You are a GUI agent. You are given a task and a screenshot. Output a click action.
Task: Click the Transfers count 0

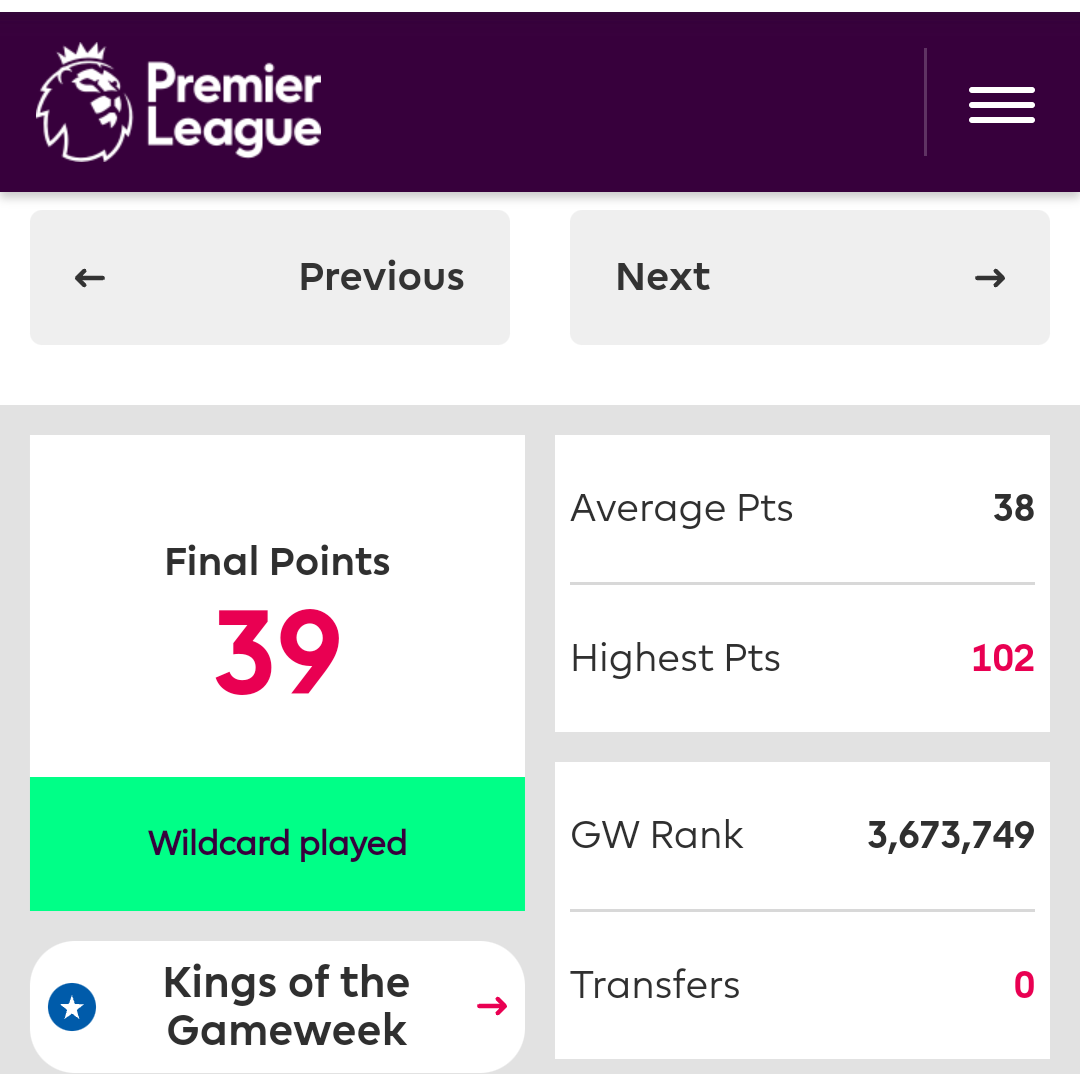[1024, 984]
